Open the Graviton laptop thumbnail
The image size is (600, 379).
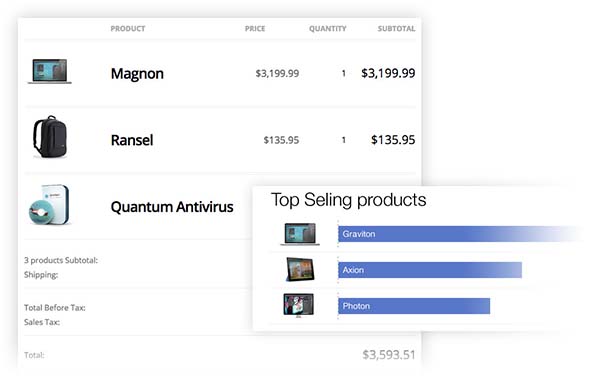300,234
